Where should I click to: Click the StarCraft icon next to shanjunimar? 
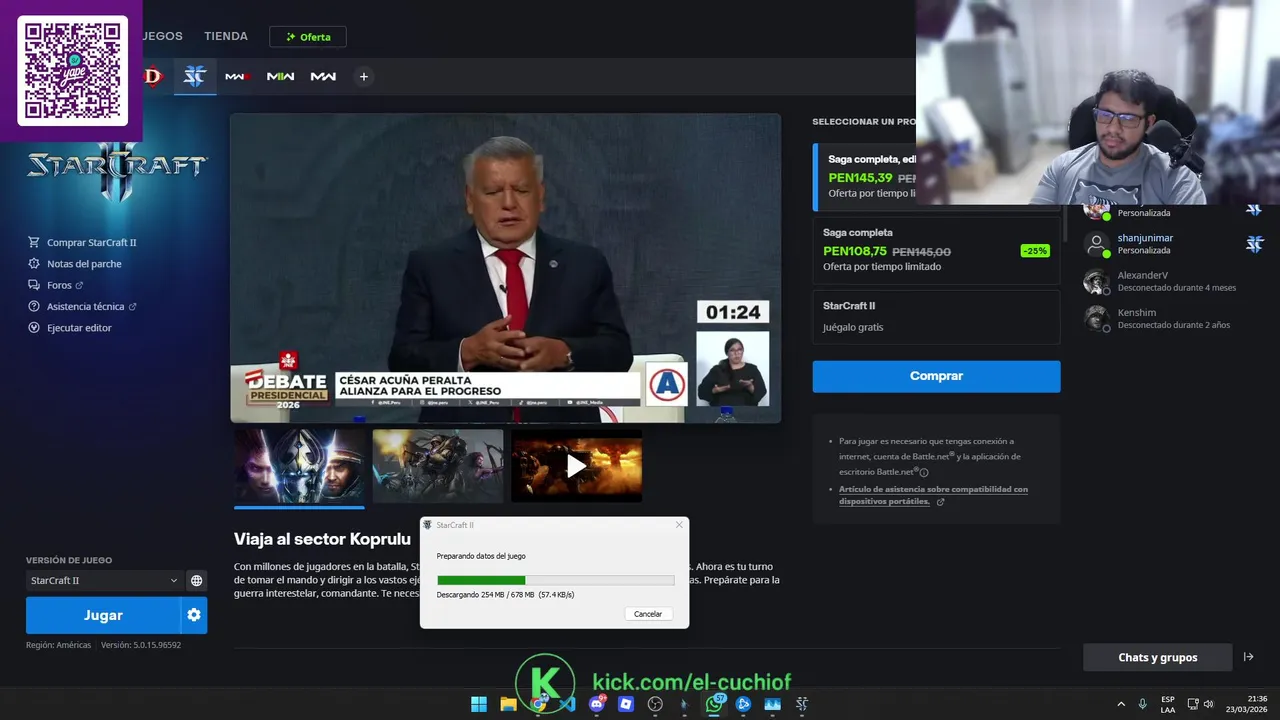(x=1254, y=244)
